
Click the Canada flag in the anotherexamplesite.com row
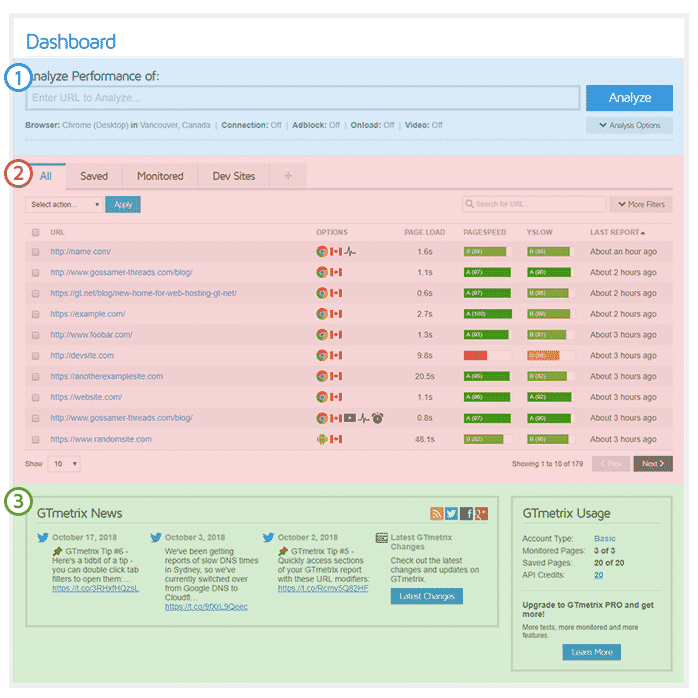pos(336,376)
